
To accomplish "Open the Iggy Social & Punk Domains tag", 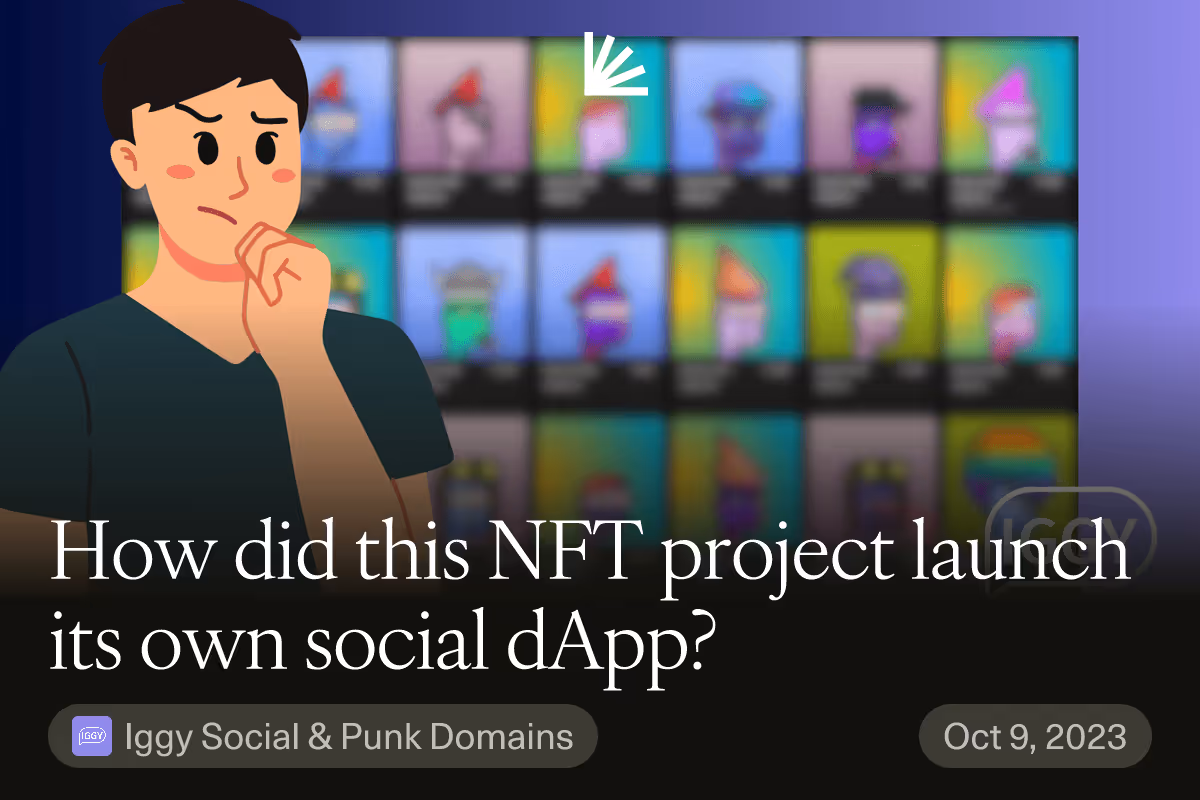I will pyautogui.click(x=323, y=738).
